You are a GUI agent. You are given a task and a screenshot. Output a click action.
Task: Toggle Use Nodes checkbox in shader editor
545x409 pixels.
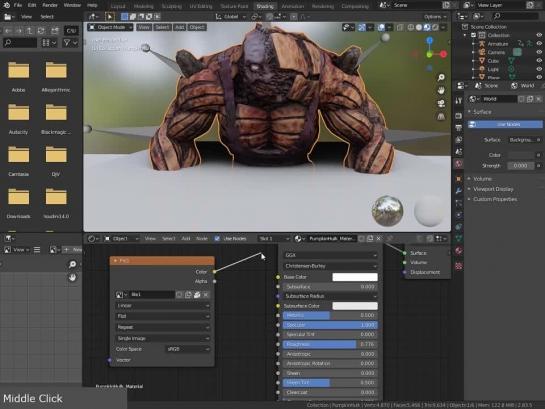point(217,238)
